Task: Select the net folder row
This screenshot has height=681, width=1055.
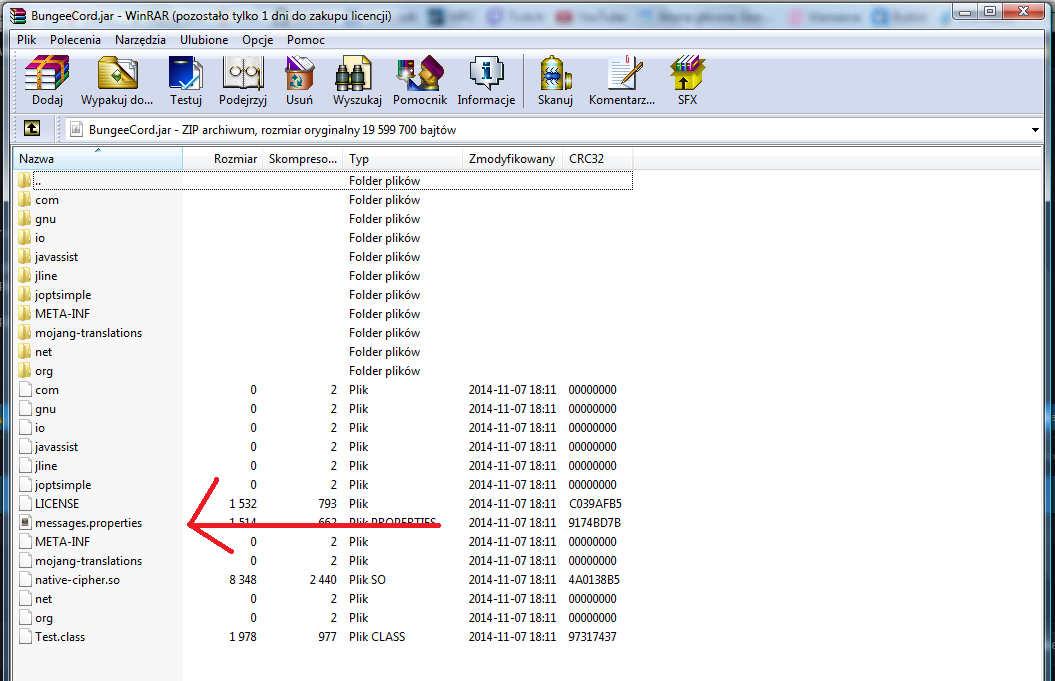Action: click(323, 352)
